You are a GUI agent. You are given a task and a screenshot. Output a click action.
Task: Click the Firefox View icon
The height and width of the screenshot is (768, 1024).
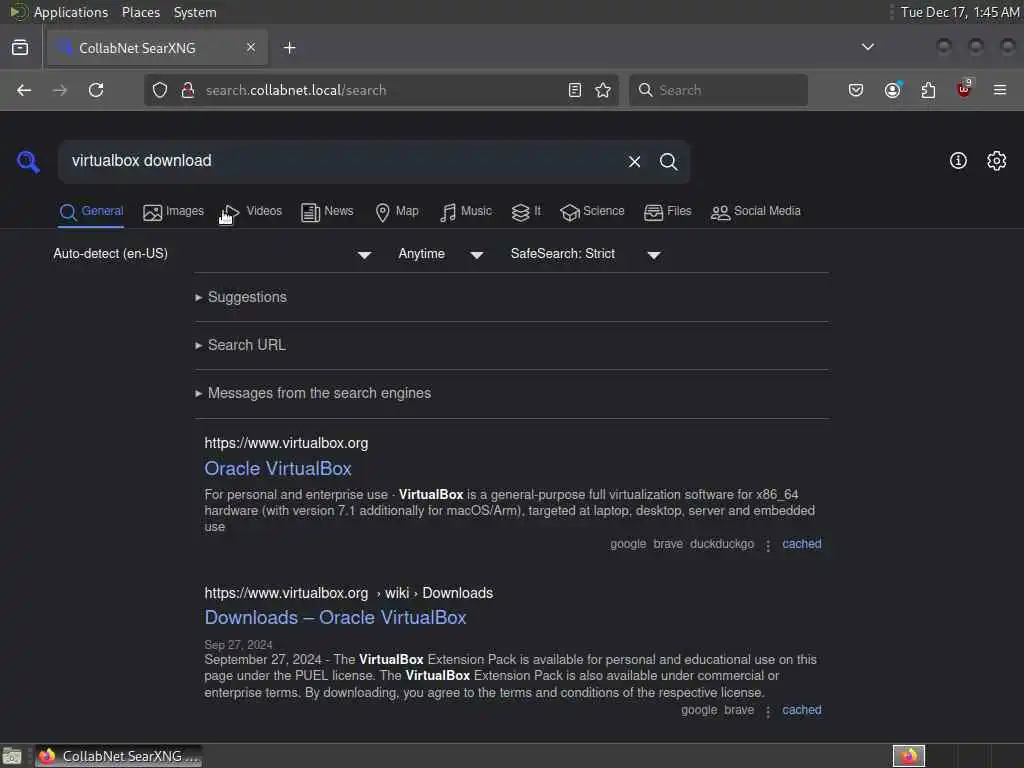pos(20,48)
